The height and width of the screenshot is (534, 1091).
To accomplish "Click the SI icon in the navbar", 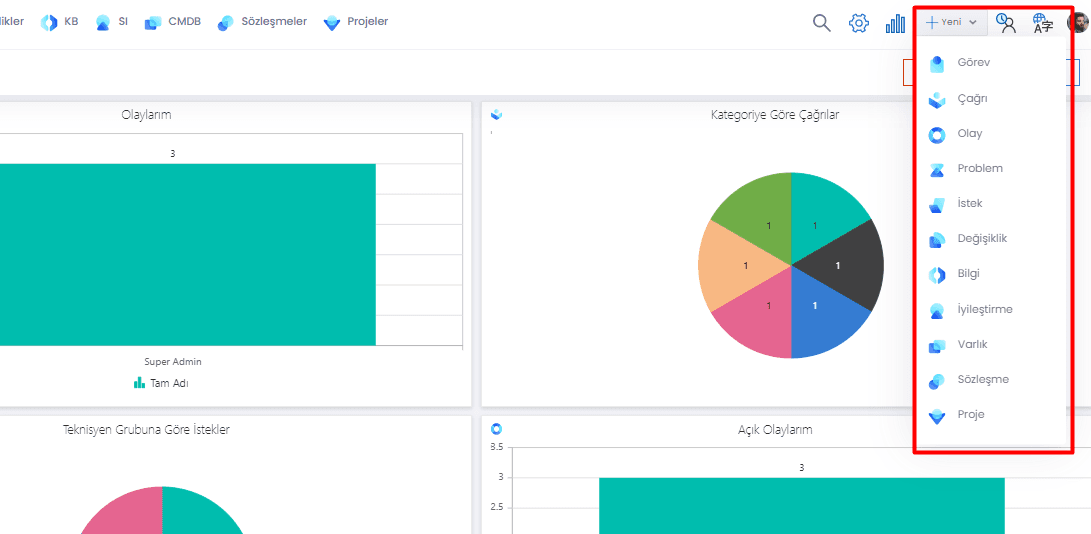I will [103, 23].
